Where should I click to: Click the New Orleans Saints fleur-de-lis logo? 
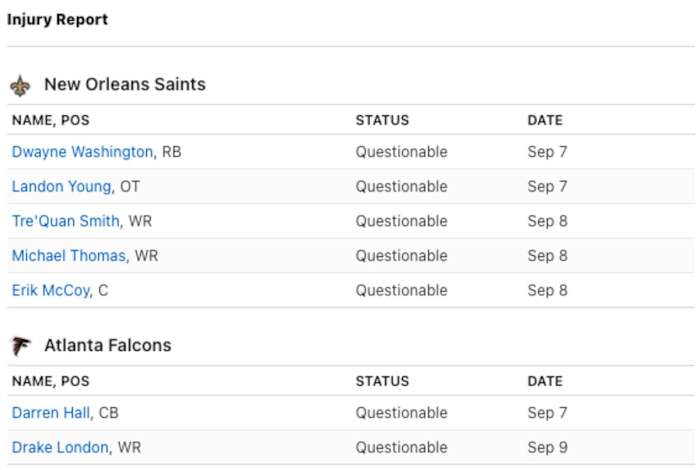[20, 85]
